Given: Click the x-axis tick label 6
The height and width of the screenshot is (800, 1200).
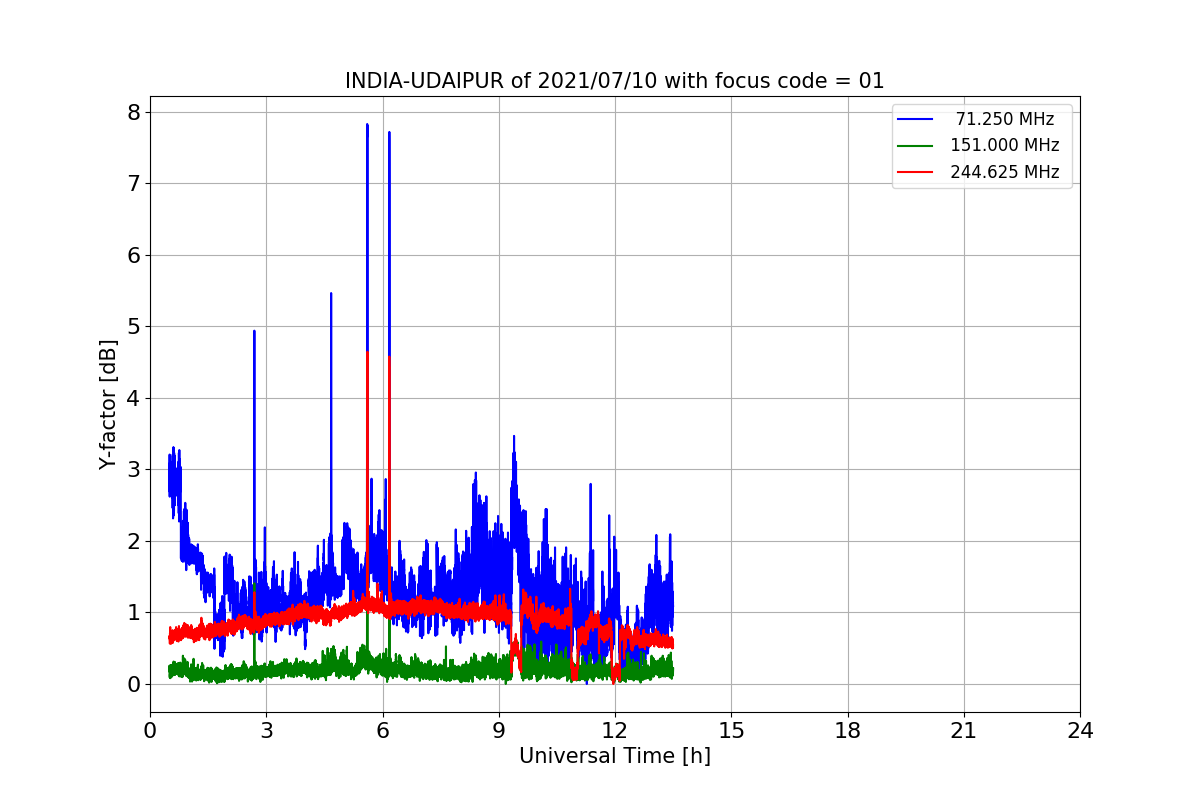Looking at the screenshot, I should 382,731.
